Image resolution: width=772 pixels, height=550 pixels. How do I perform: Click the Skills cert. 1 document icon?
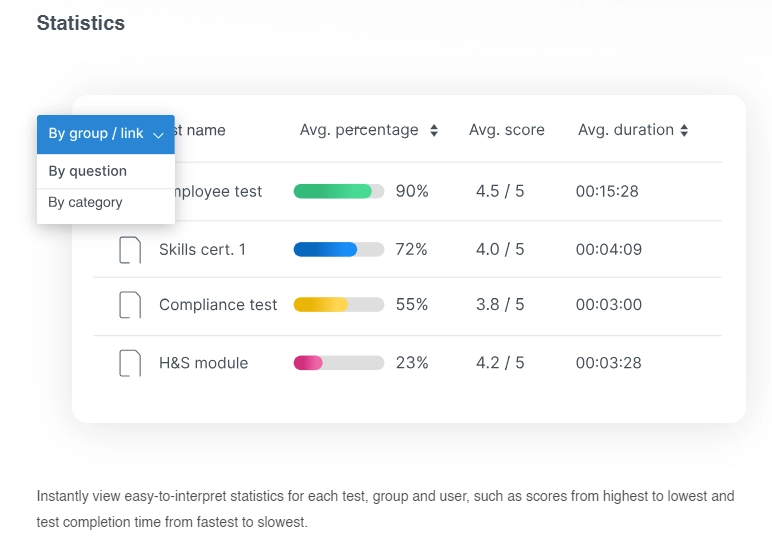130,250
